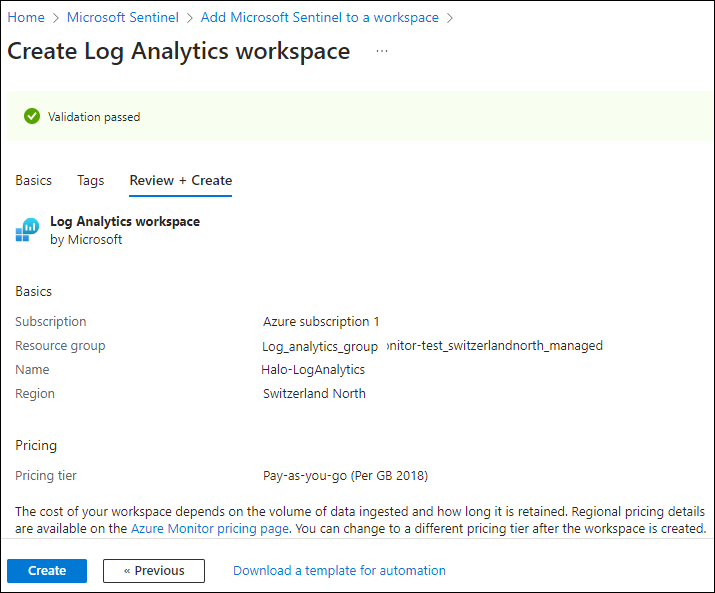Open the ellipsis menu beside page title

pyautogui.click(x=382, y=51)
